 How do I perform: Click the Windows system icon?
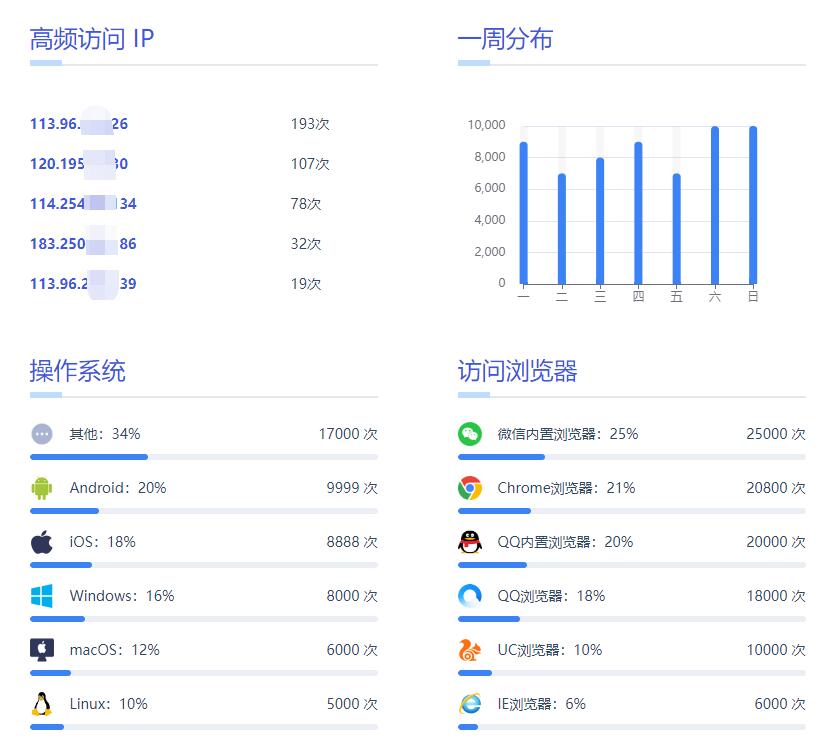pyautogui.click(x=40, y=596)
